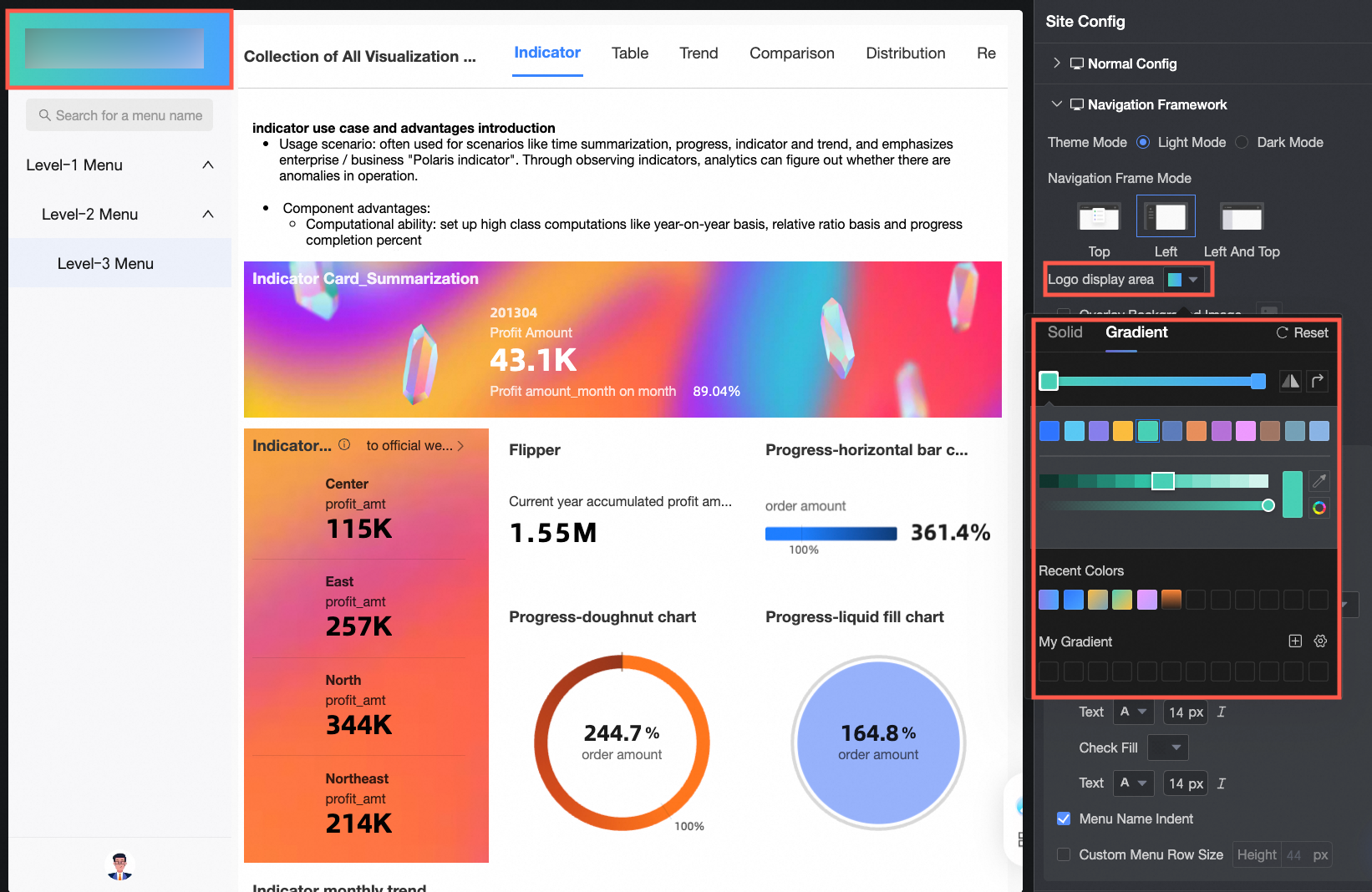Choose the orange-to-black recent gradient

[x=1171, y=600]
